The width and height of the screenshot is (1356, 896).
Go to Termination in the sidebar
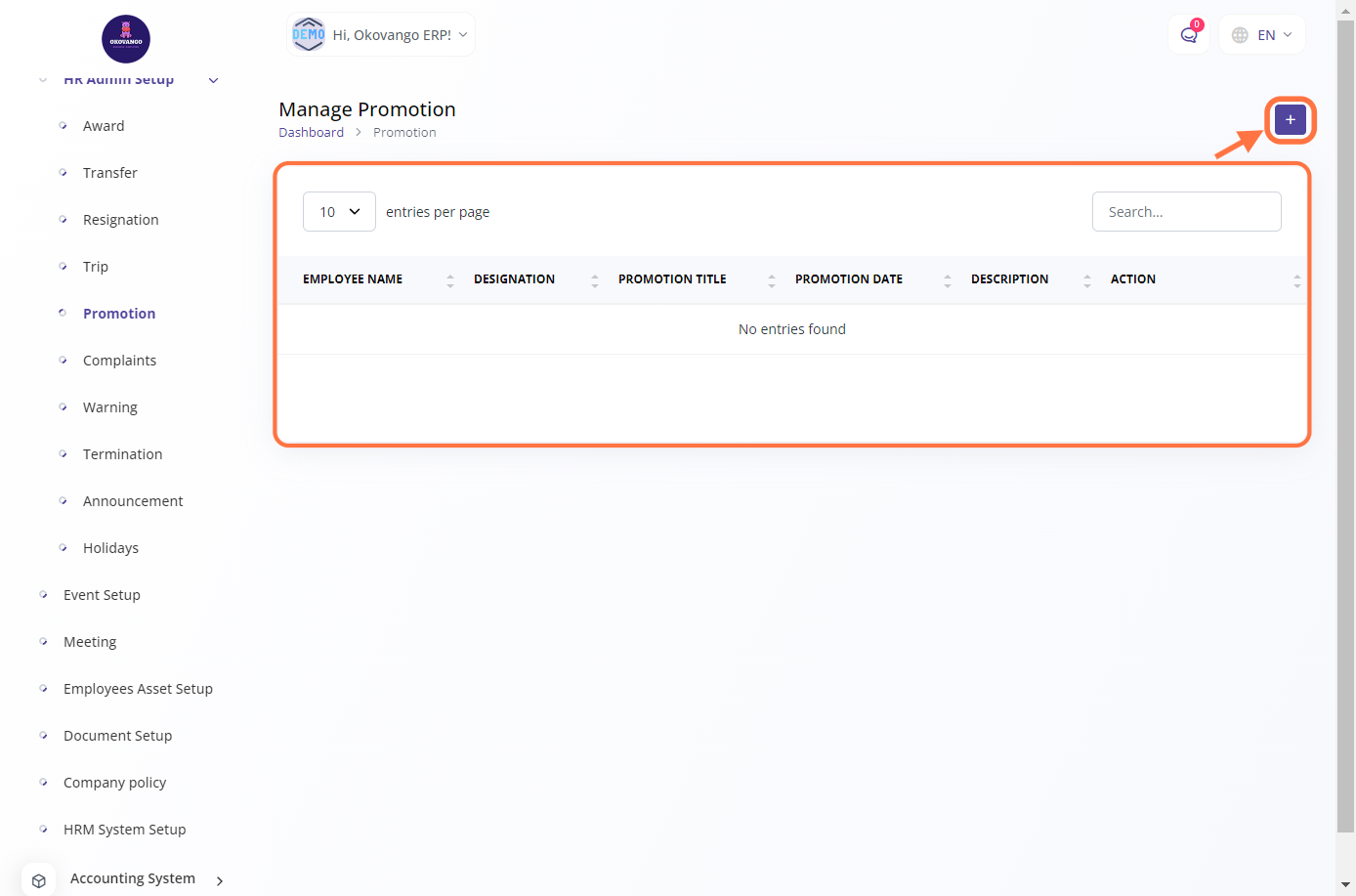122,454
